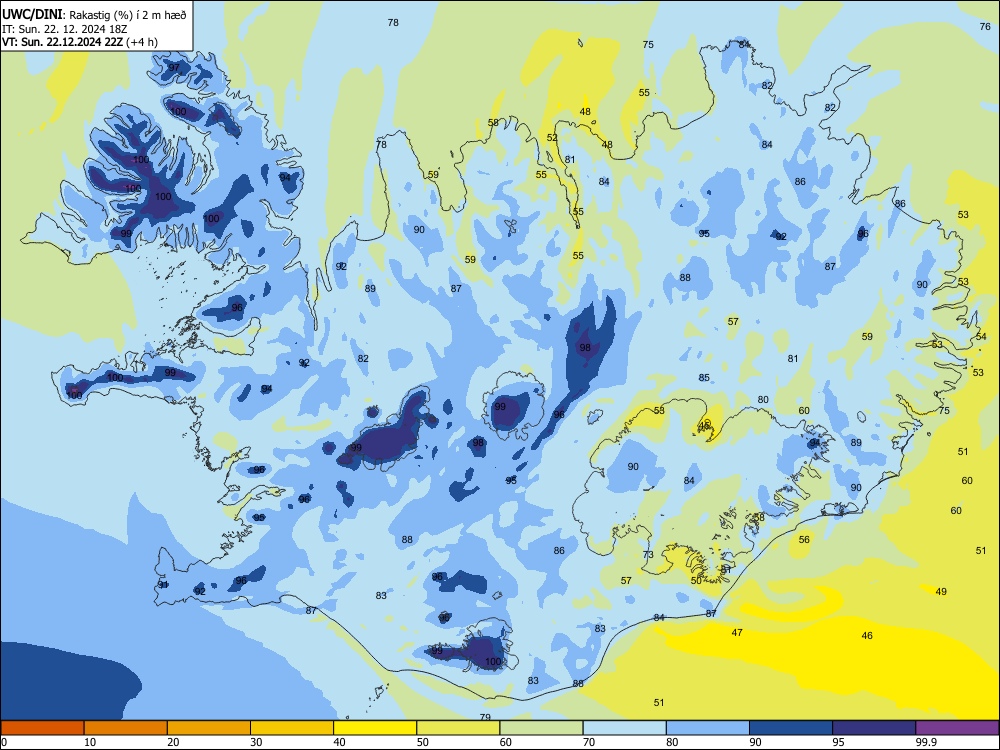
Task: Click the 70–80 pale blue legend swatch
Action: 624,728
